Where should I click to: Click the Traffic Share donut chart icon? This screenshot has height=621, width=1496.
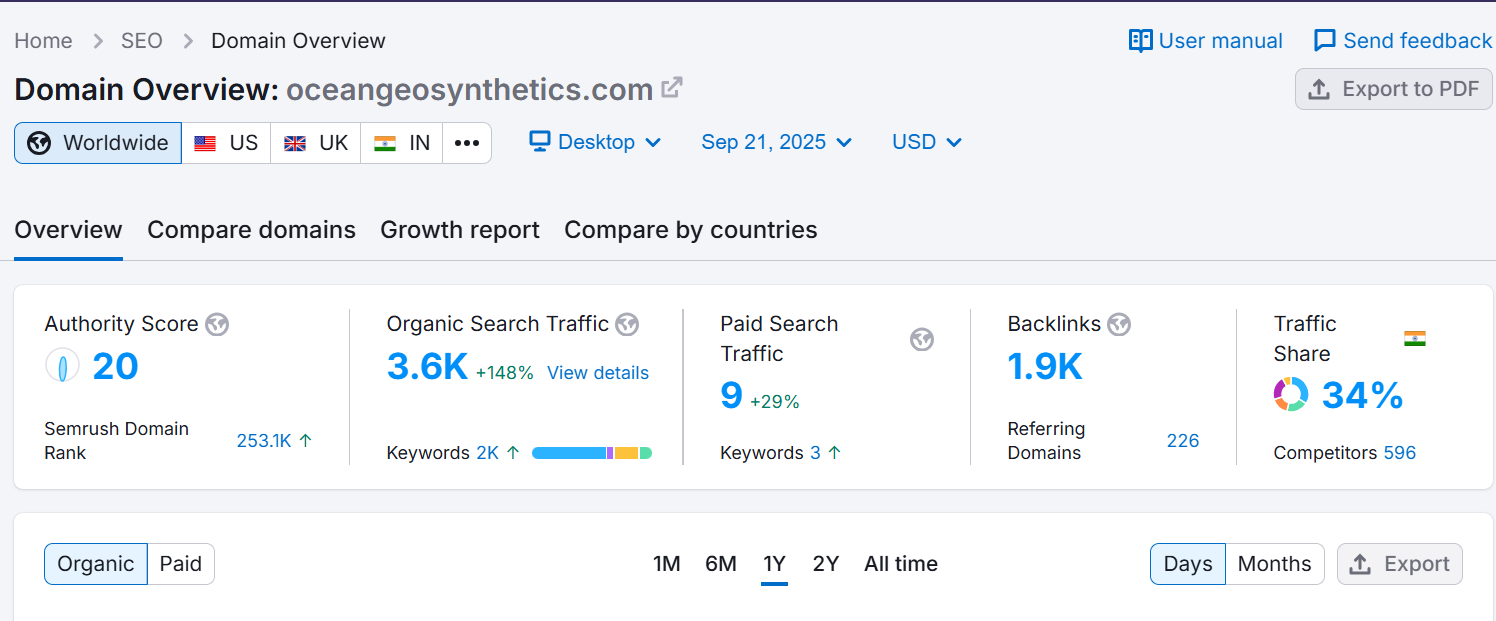point(1291,394)
